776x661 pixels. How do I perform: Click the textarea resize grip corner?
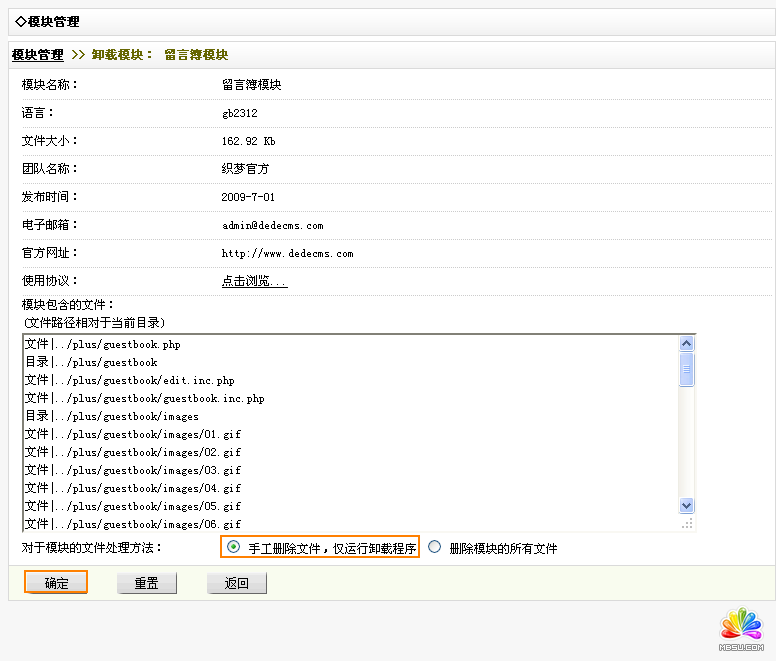click(x=686, y=523)
